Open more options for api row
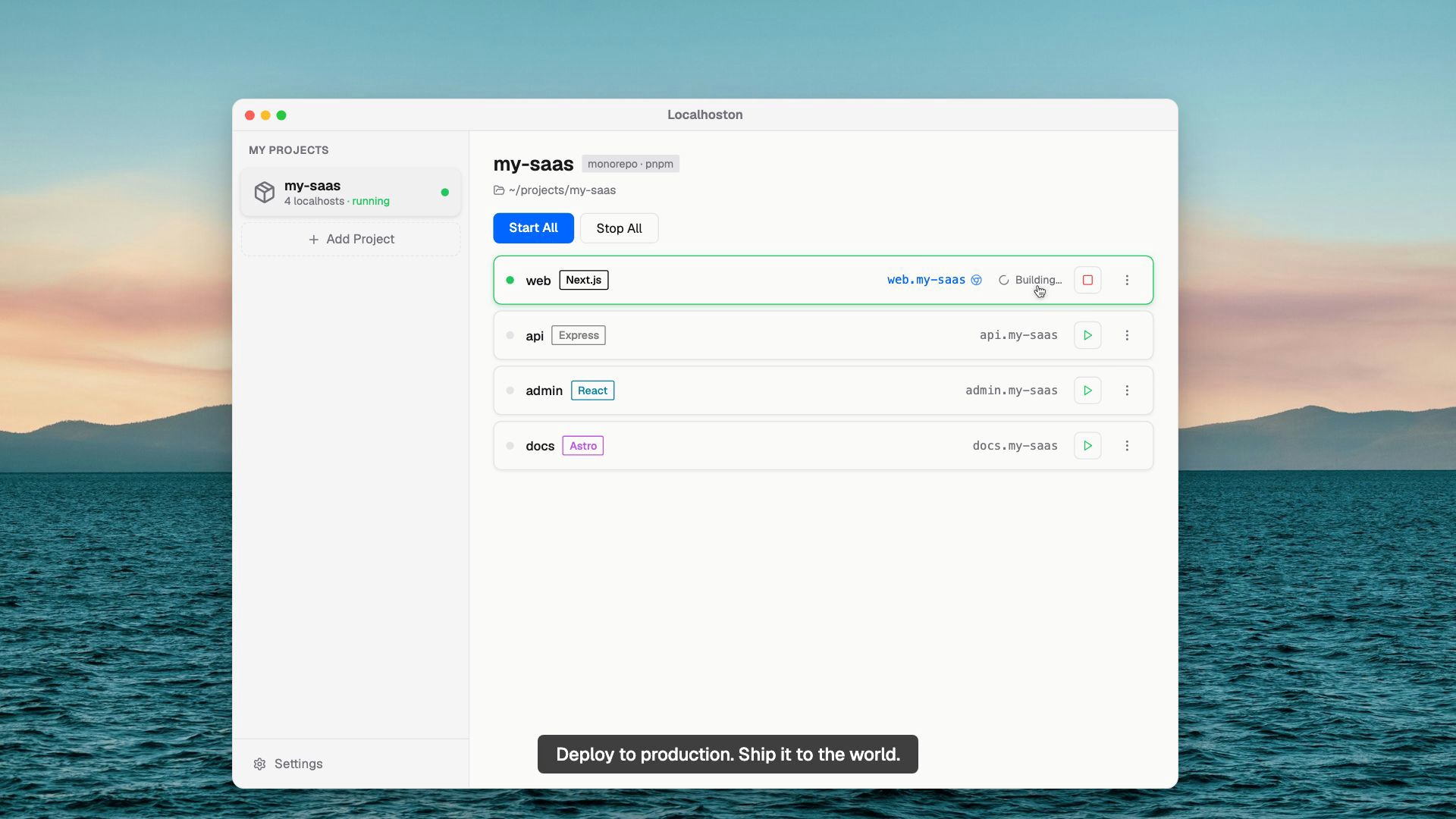 pos(1127,335)
